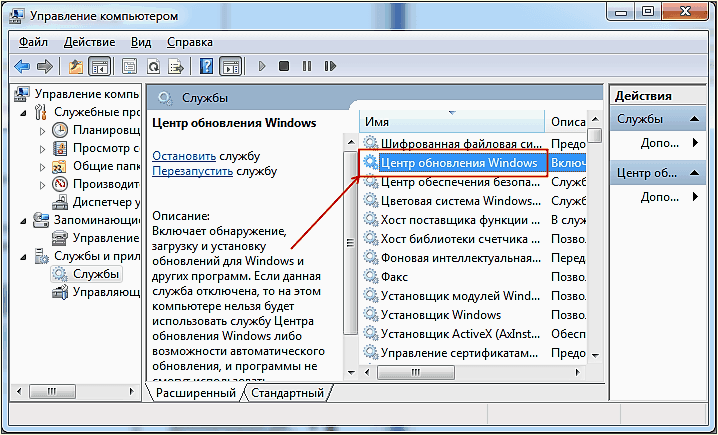Collapse the Запоминающие устройства tree node
The width and height of the screenshot is (718, 435).
[x=23, y=221]
